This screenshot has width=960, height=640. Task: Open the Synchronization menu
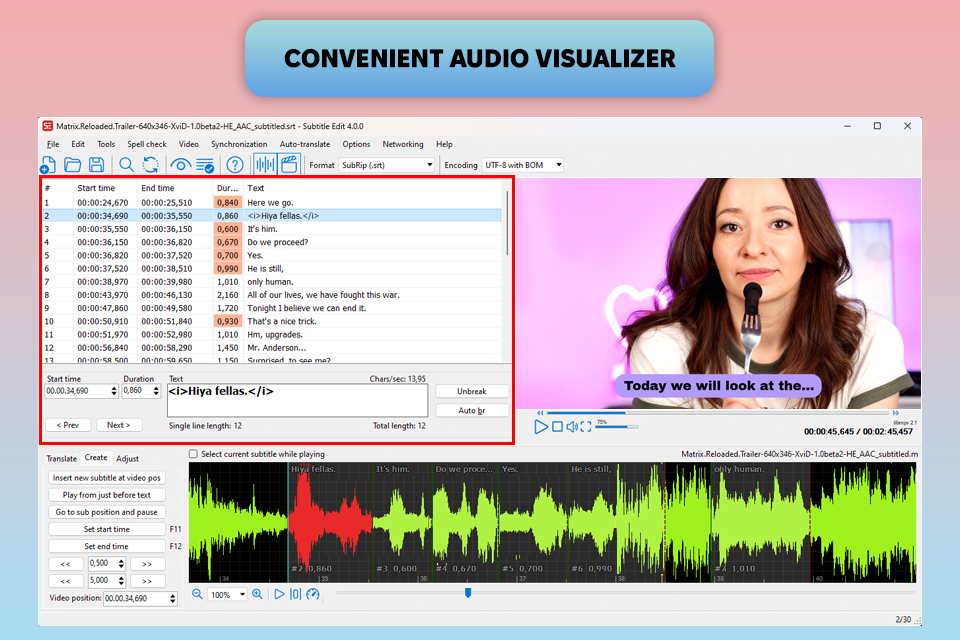[239, 144]
